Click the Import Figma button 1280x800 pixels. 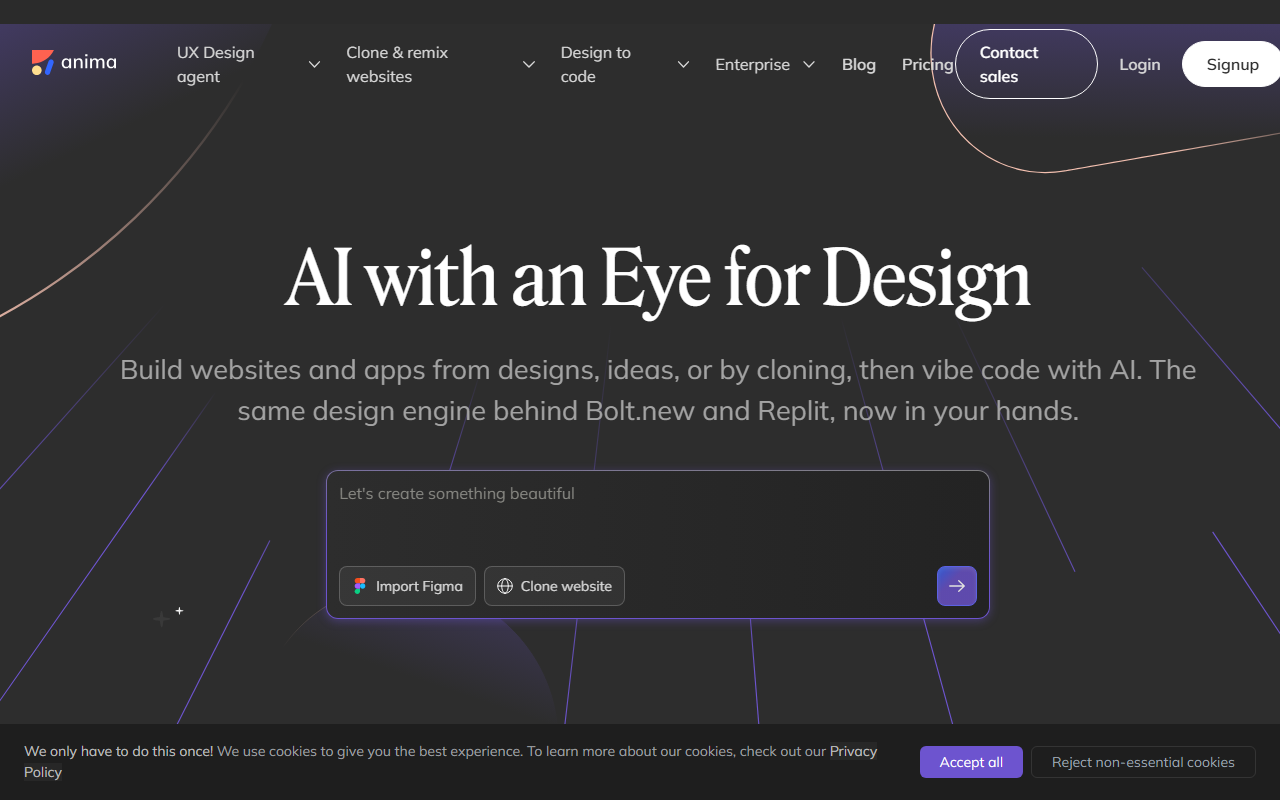(407, 586)
